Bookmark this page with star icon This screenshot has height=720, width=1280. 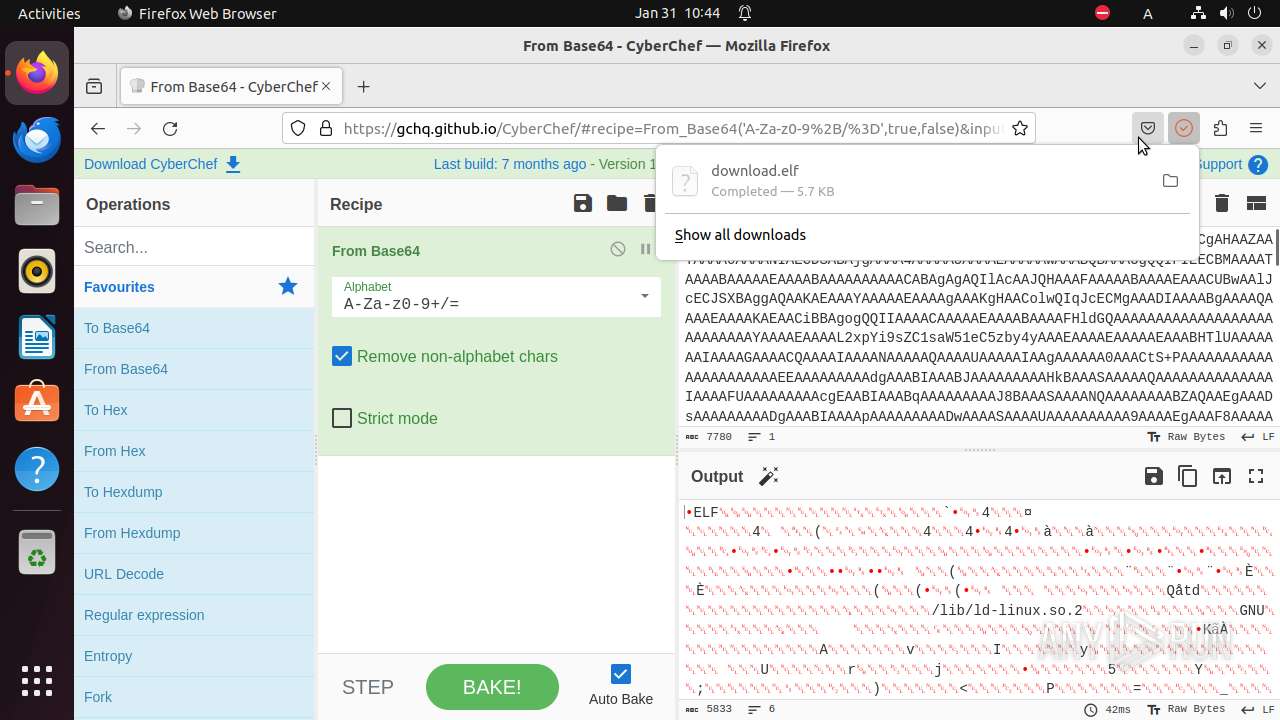click(1019, 128)
